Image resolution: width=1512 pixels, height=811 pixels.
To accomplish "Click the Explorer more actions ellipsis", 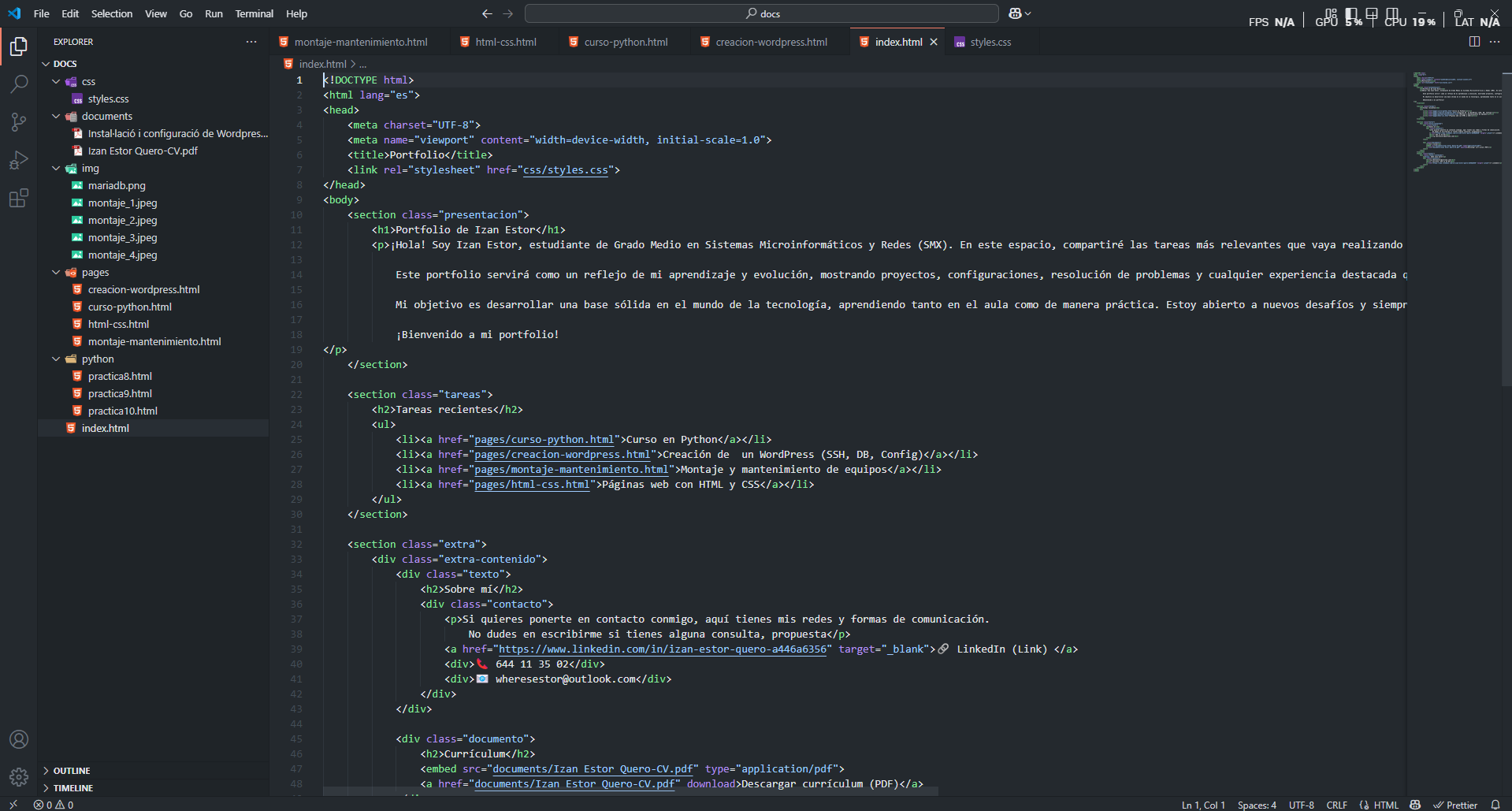I will pos(251,42).
